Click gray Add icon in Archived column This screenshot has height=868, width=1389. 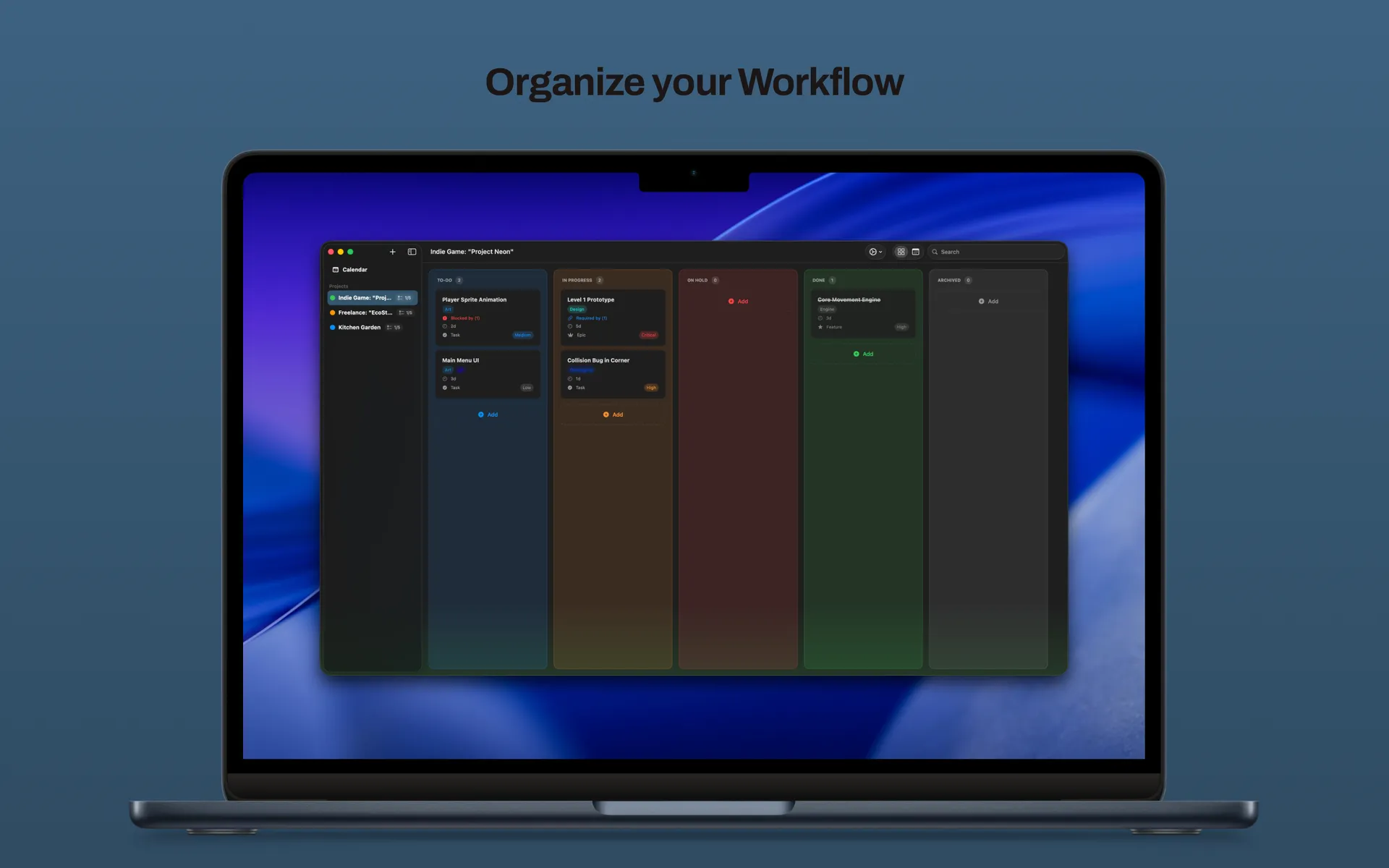(982, 301)
